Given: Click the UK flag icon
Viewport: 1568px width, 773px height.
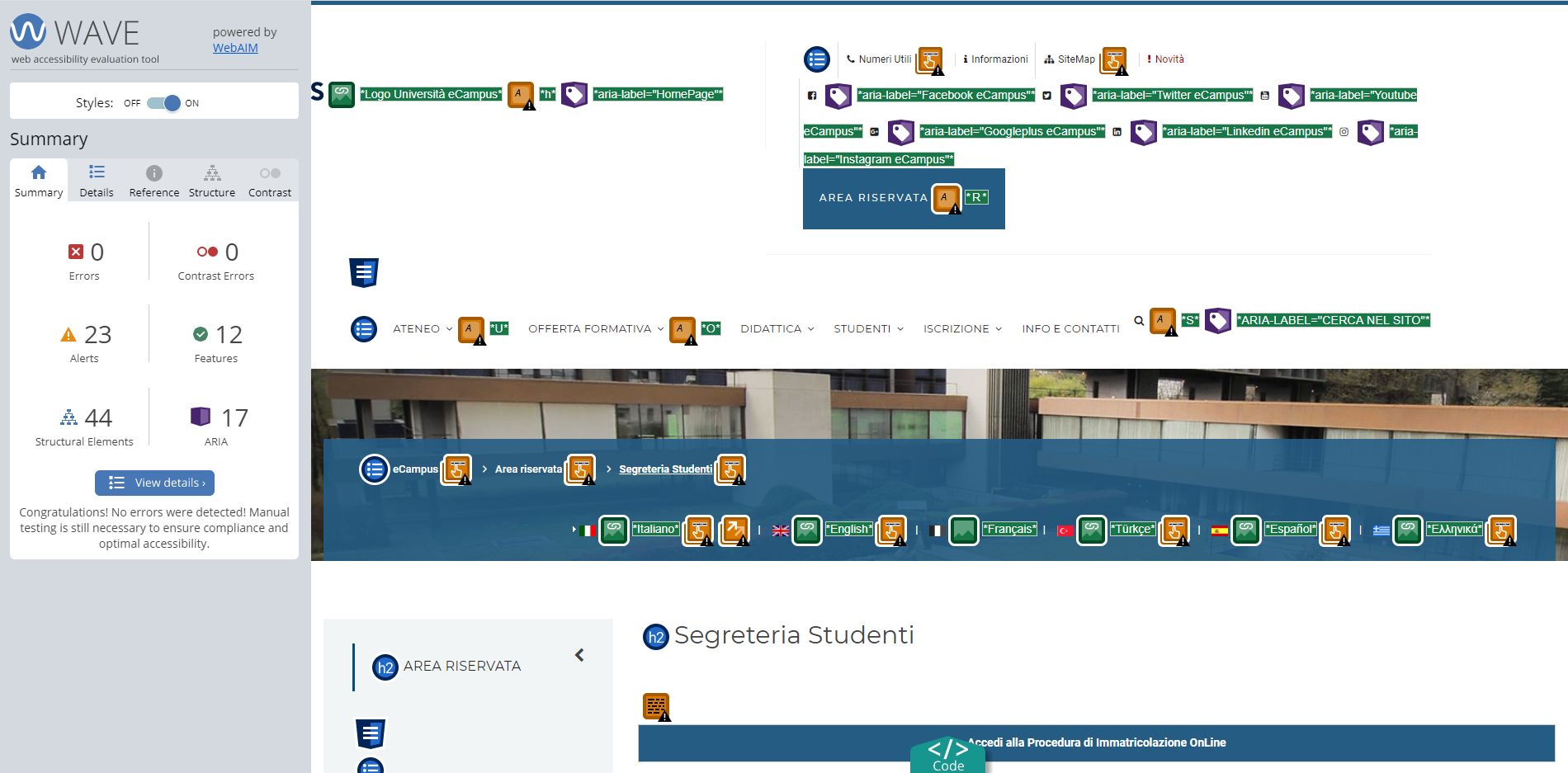Looking at the screenshot, I should coord(781,530).
